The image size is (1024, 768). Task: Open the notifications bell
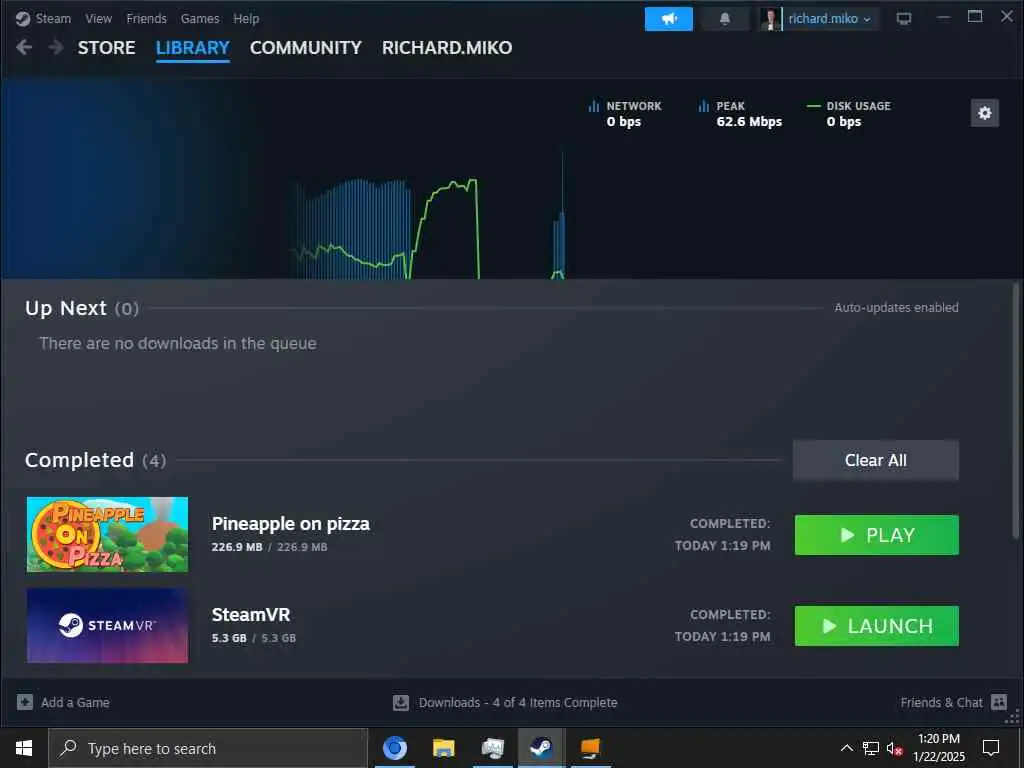(x=725, y=19)
